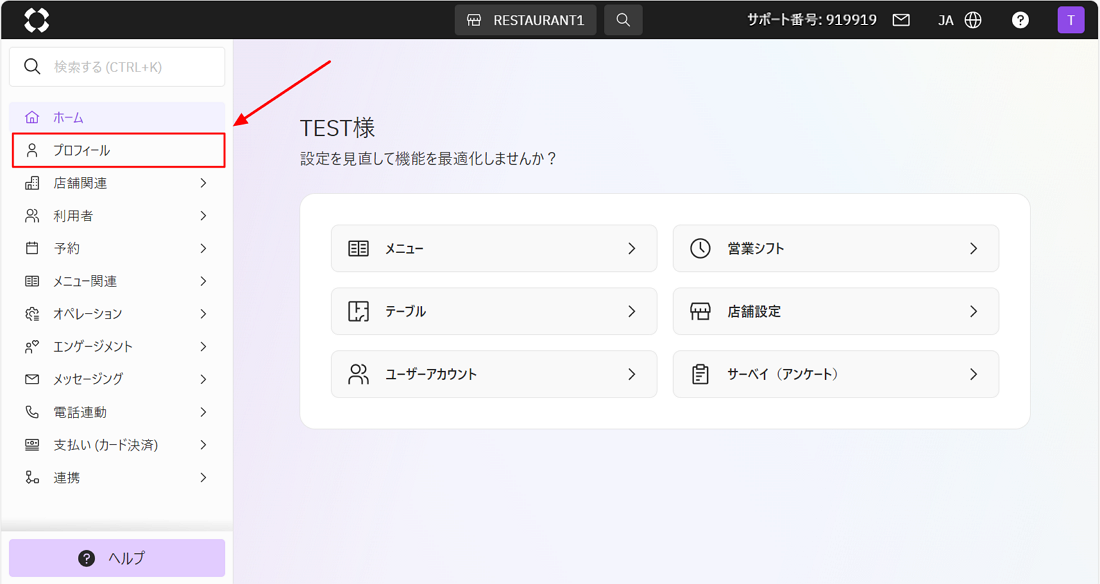Click the magnifier search button in header
Viewport: 1100px width, 584px height.
pyautogui.click(x=623, y=20)
